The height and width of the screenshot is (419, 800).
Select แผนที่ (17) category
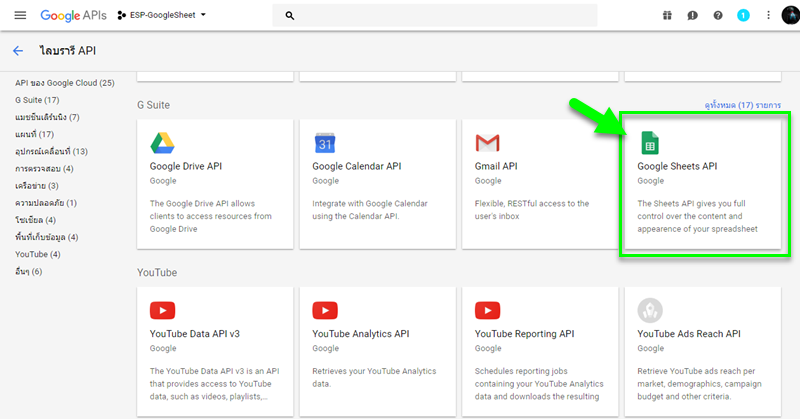pos(35,134)
